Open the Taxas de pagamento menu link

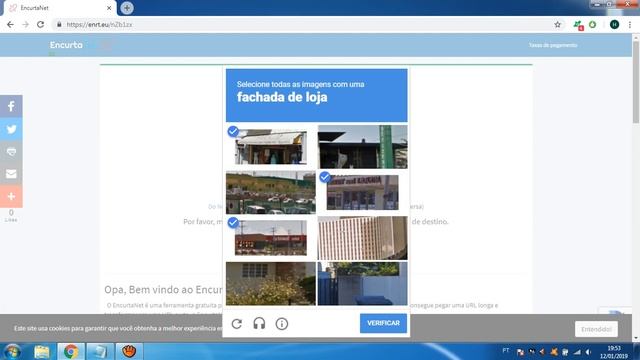click(553, 45)
